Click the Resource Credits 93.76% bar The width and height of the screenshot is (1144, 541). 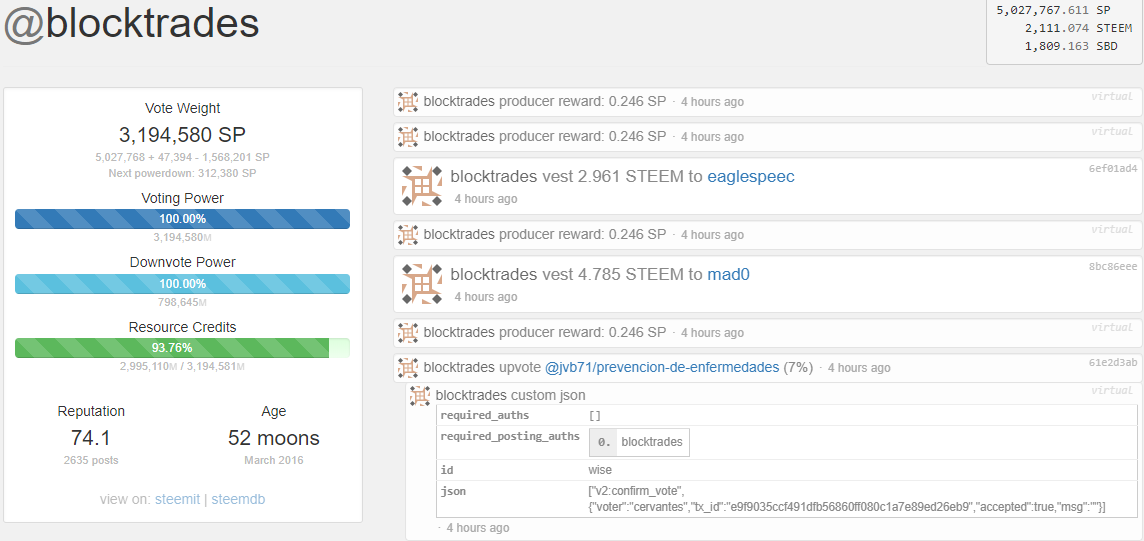coord(182,348)
